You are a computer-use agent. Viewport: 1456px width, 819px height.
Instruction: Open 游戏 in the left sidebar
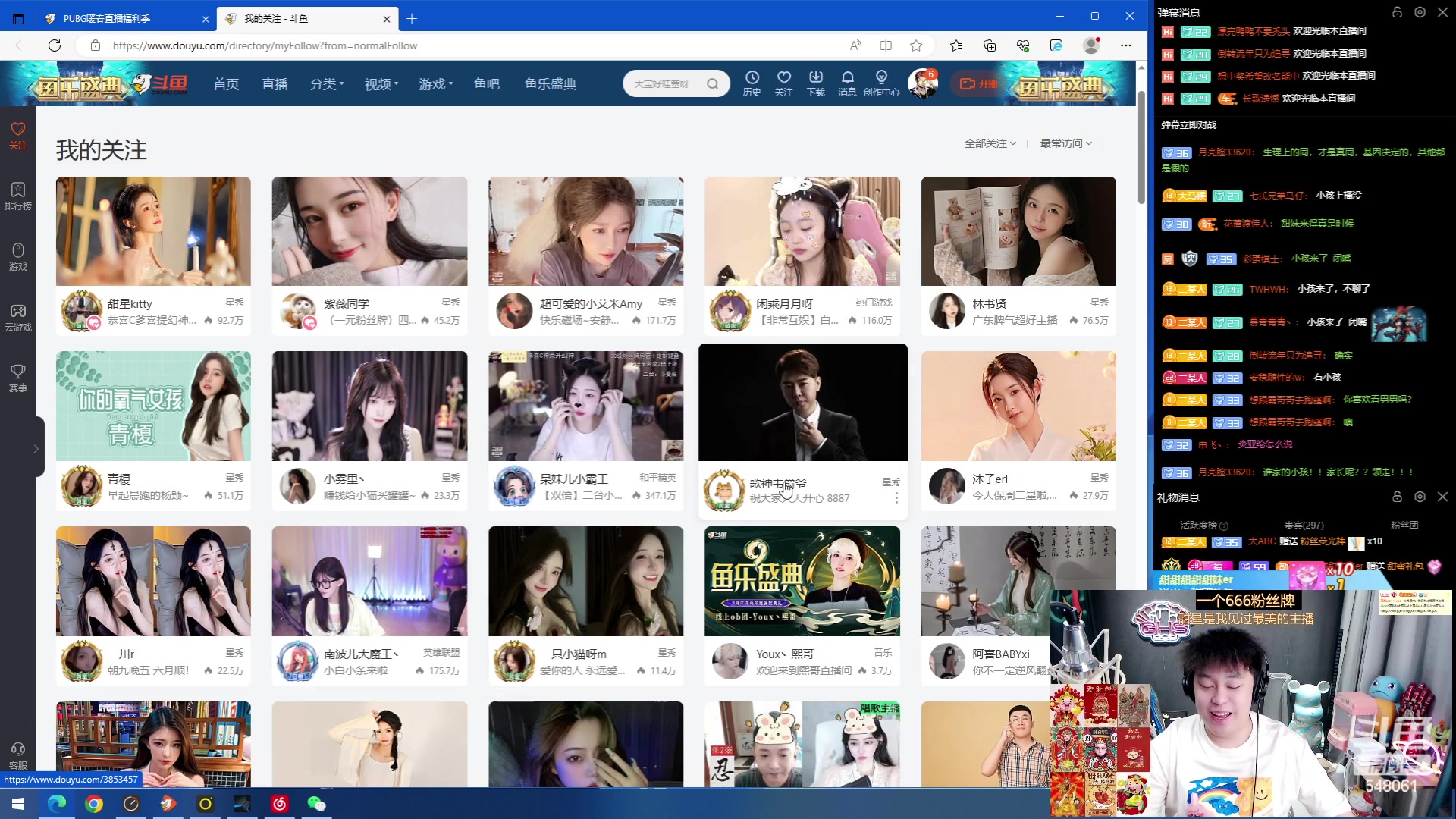(x=18, y=257)
